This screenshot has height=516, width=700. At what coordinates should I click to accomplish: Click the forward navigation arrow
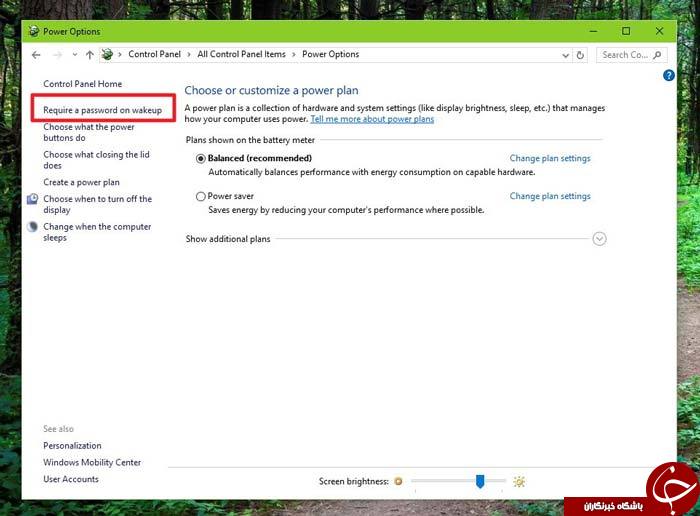click(58, 55)
